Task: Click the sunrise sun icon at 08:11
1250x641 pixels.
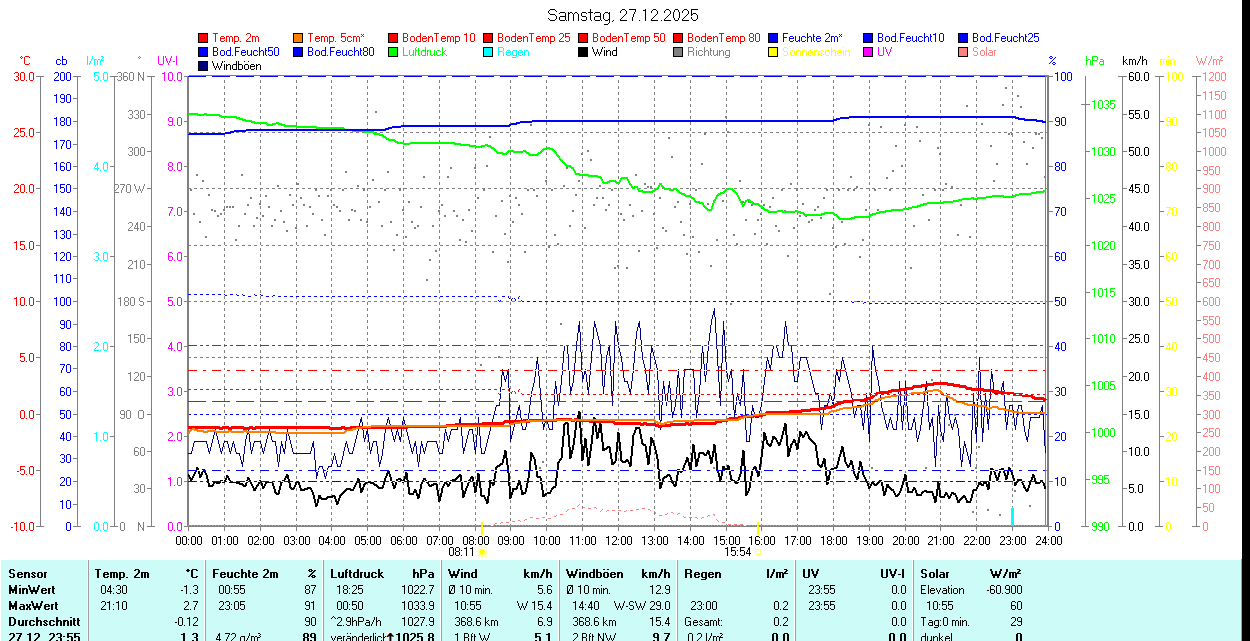Action: click(x=483, y=551)
